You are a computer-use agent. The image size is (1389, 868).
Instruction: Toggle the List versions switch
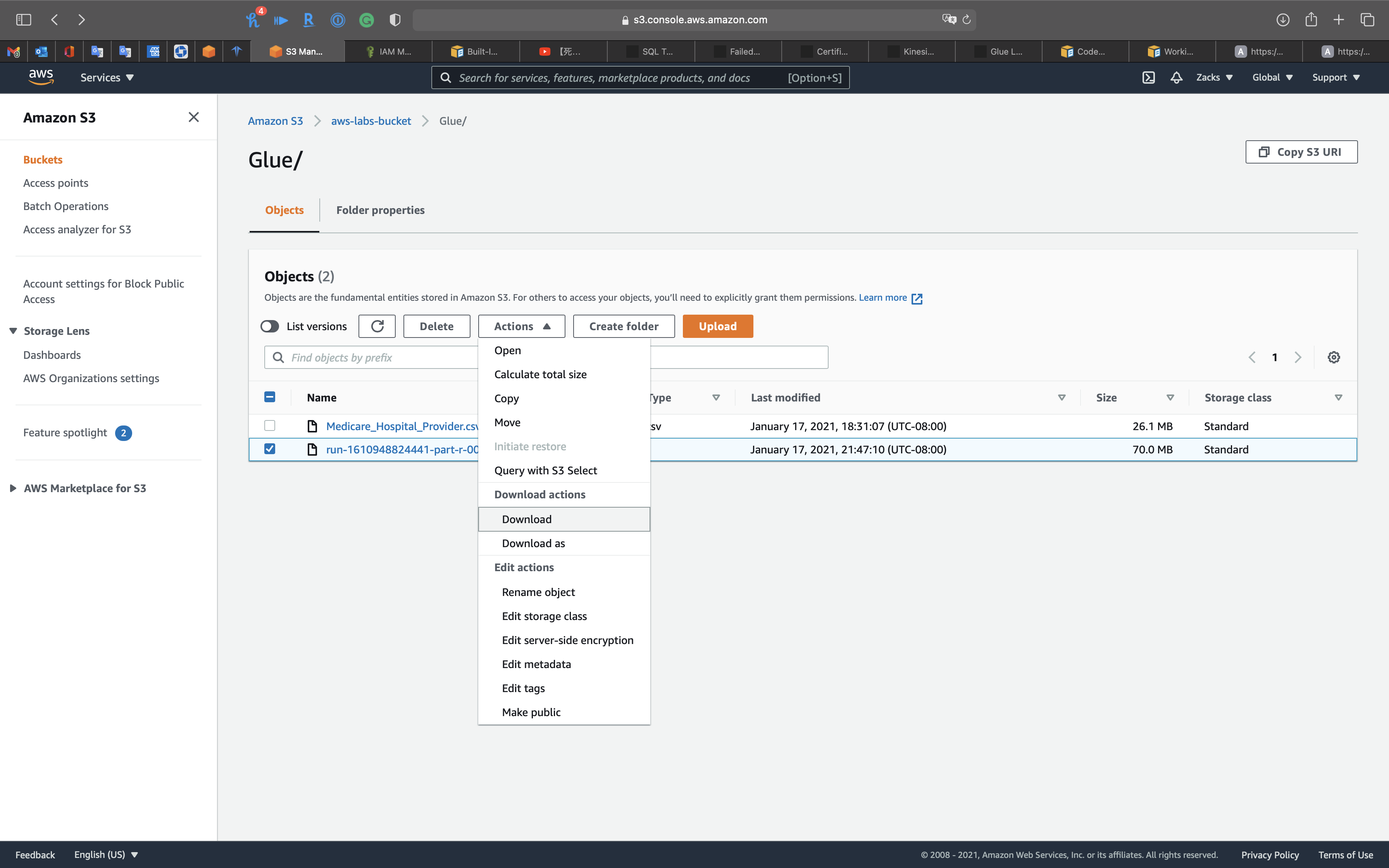(270, 326)
